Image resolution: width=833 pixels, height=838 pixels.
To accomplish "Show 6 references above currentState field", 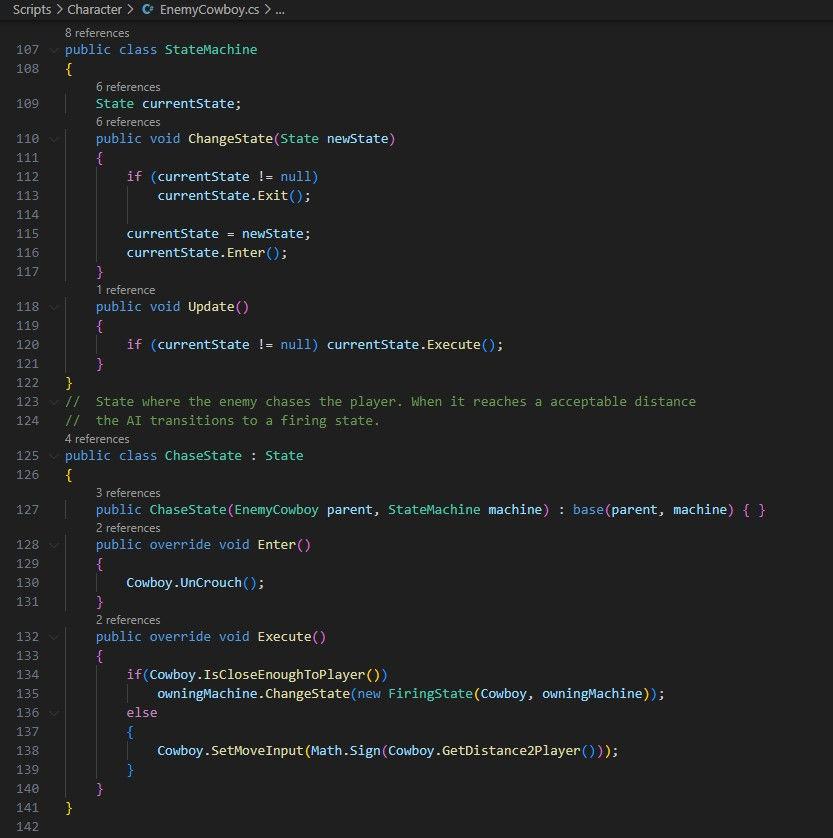I will pyautogui.click(x=128, y=87).
